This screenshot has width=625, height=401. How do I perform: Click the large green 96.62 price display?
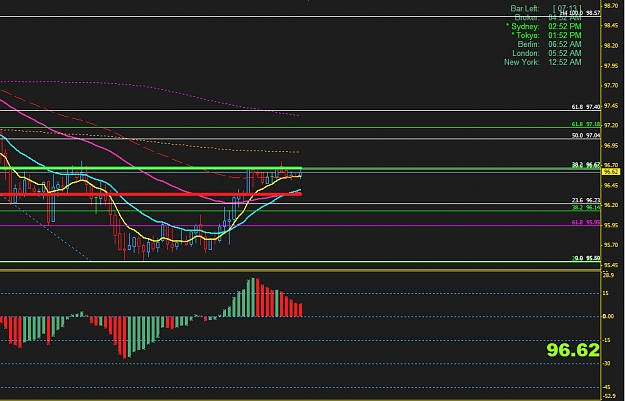573,350
